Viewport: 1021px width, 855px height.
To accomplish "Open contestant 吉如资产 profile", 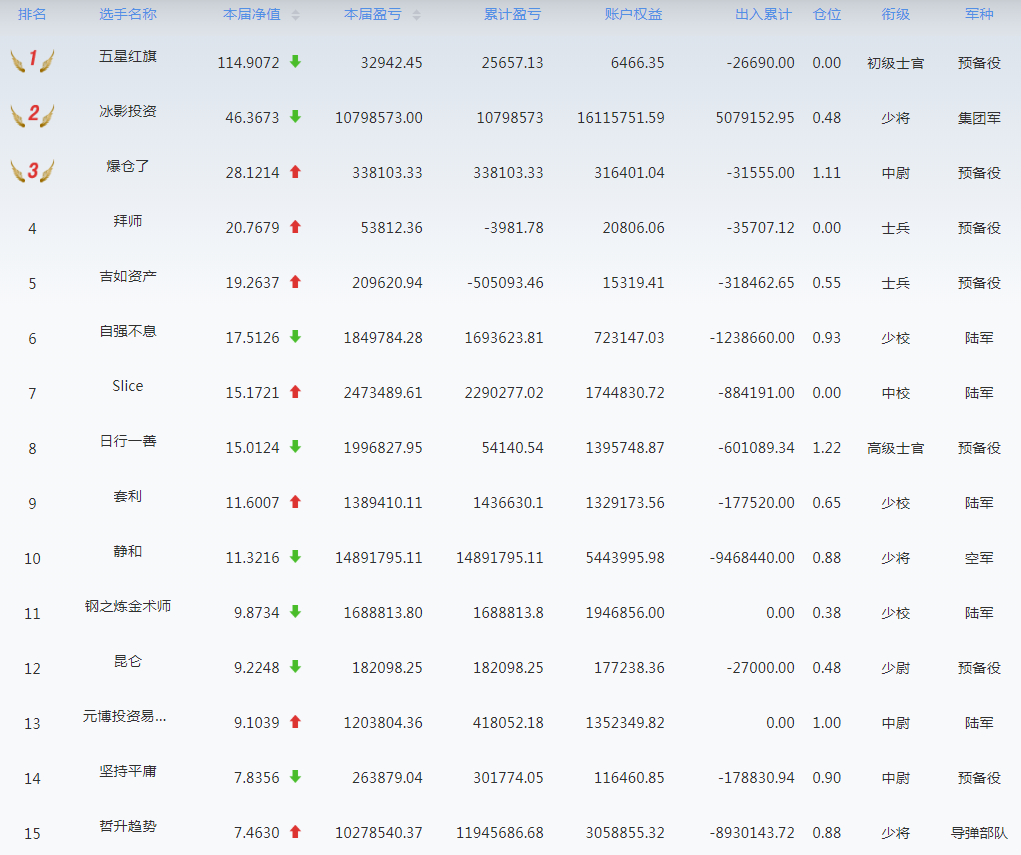I will pyautogui.click(x=128, y=276).
